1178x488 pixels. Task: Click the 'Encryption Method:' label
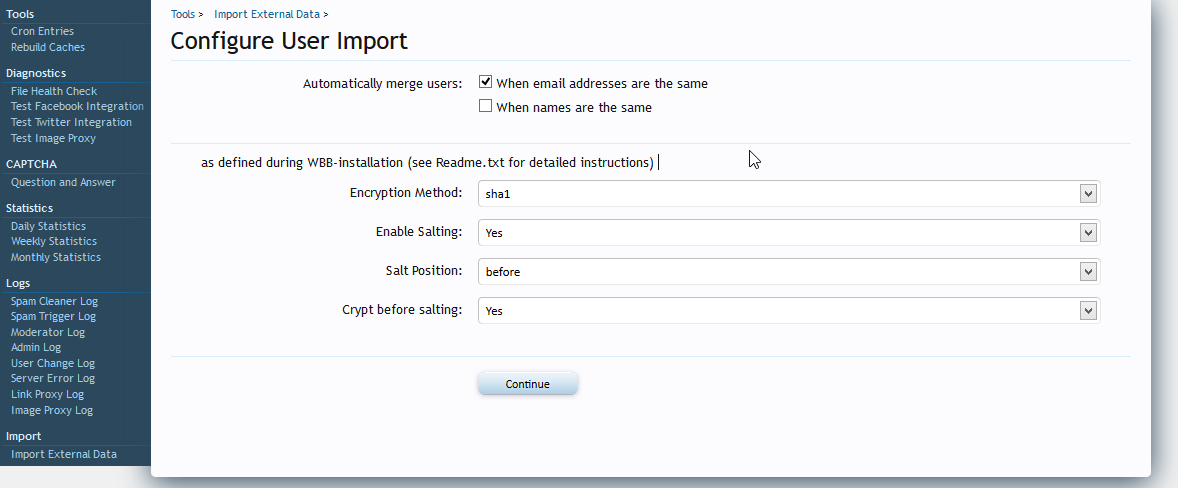406,193
